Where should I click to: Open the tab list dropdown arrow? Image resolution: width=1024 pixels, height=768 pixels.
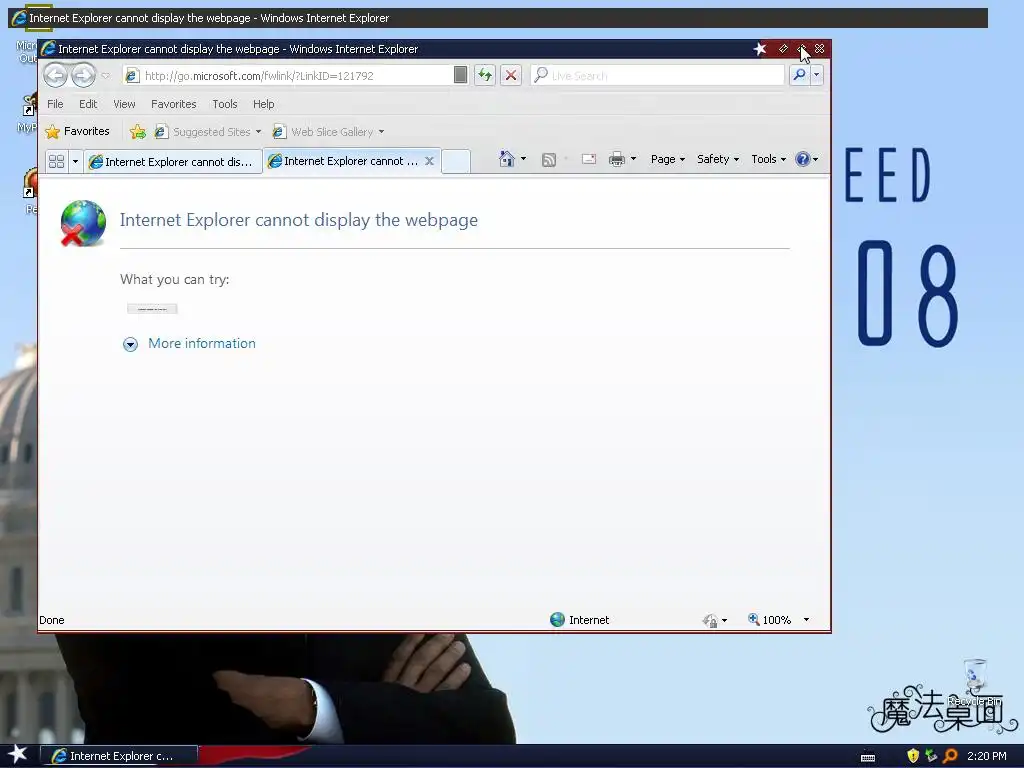pyautogui.click(x=75, y=161)
